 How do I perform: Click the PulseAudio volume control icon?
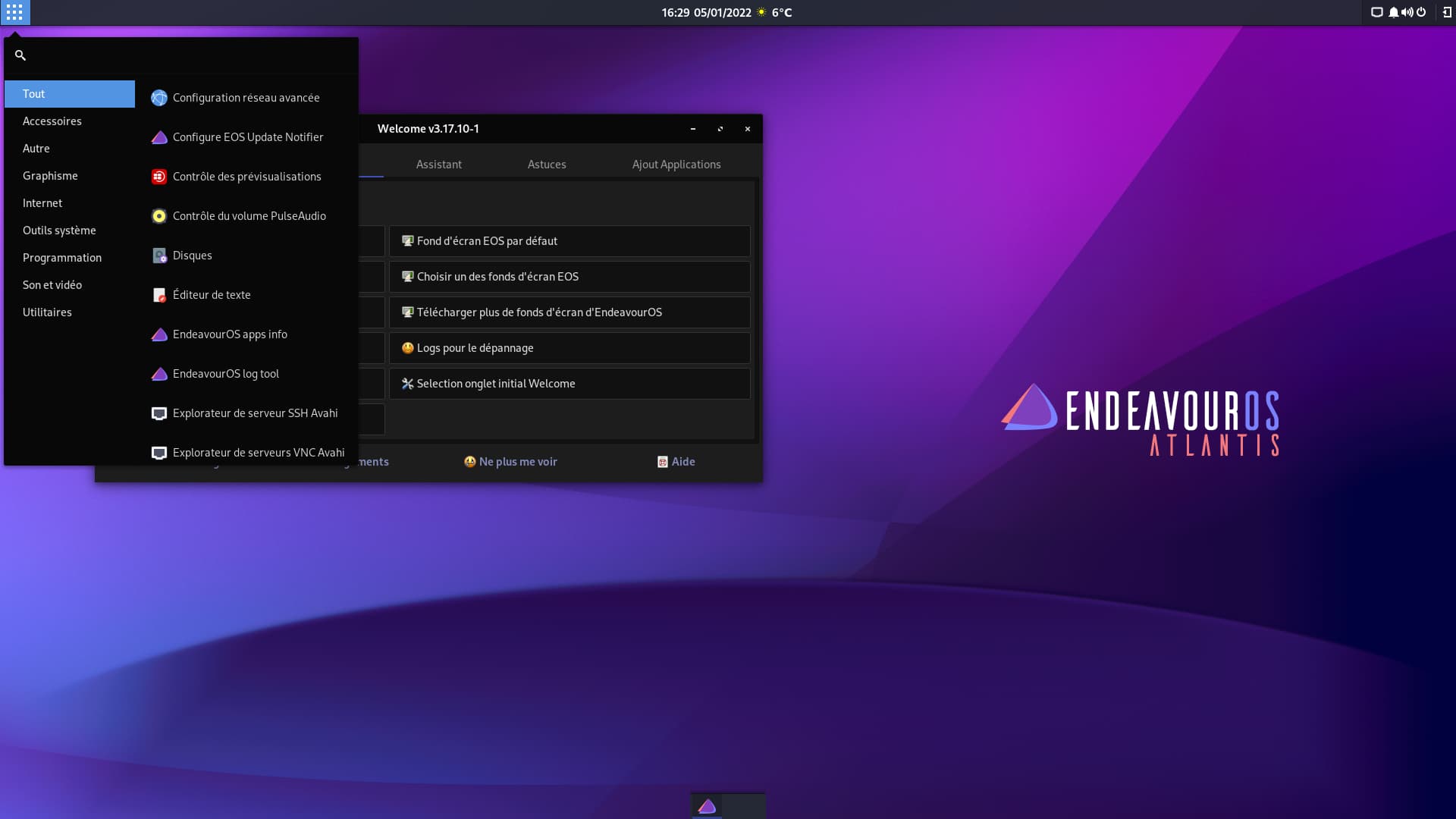(159, 216)
